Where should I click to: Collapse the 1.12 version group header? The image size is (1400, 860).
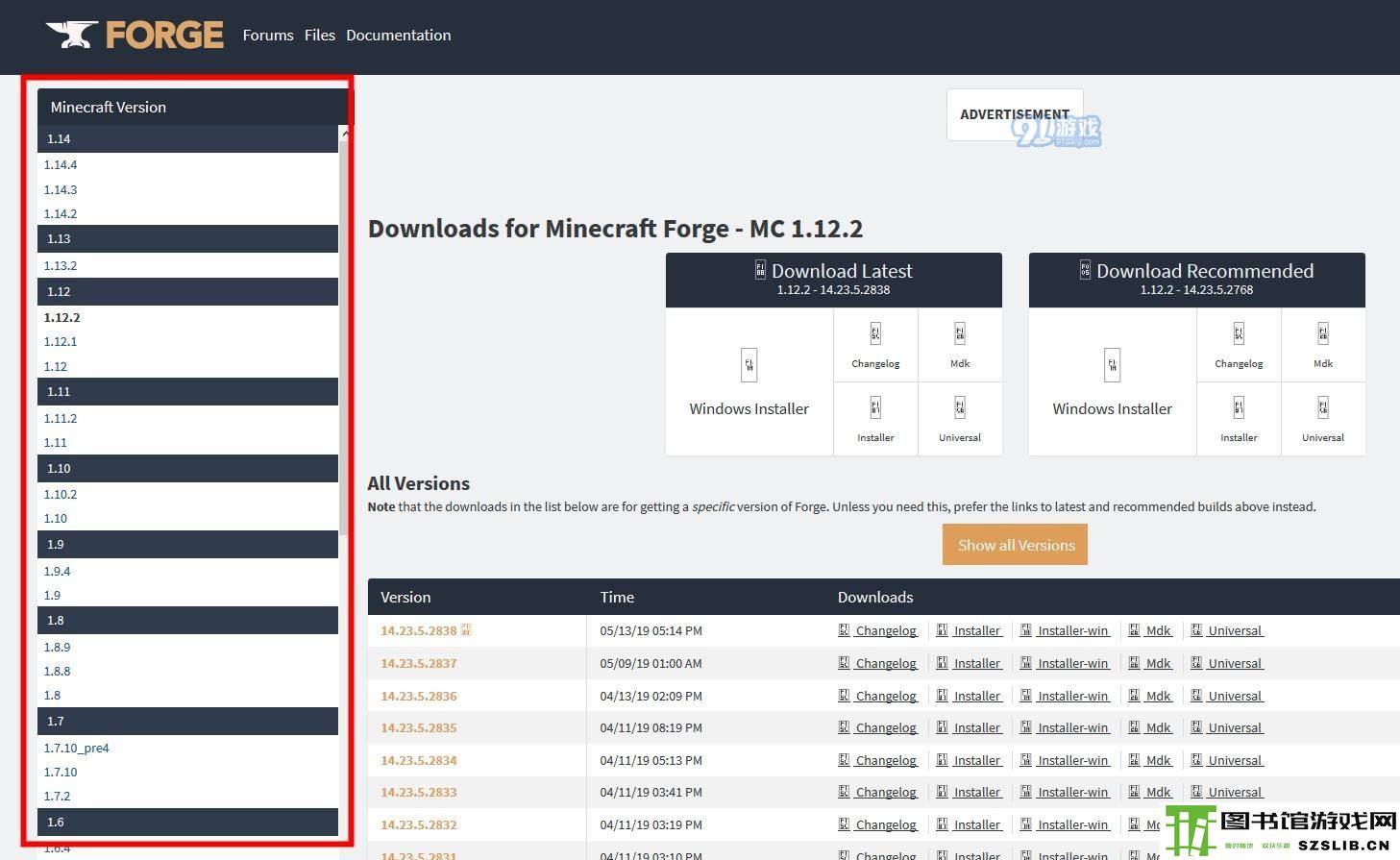(x=187, y=291)
